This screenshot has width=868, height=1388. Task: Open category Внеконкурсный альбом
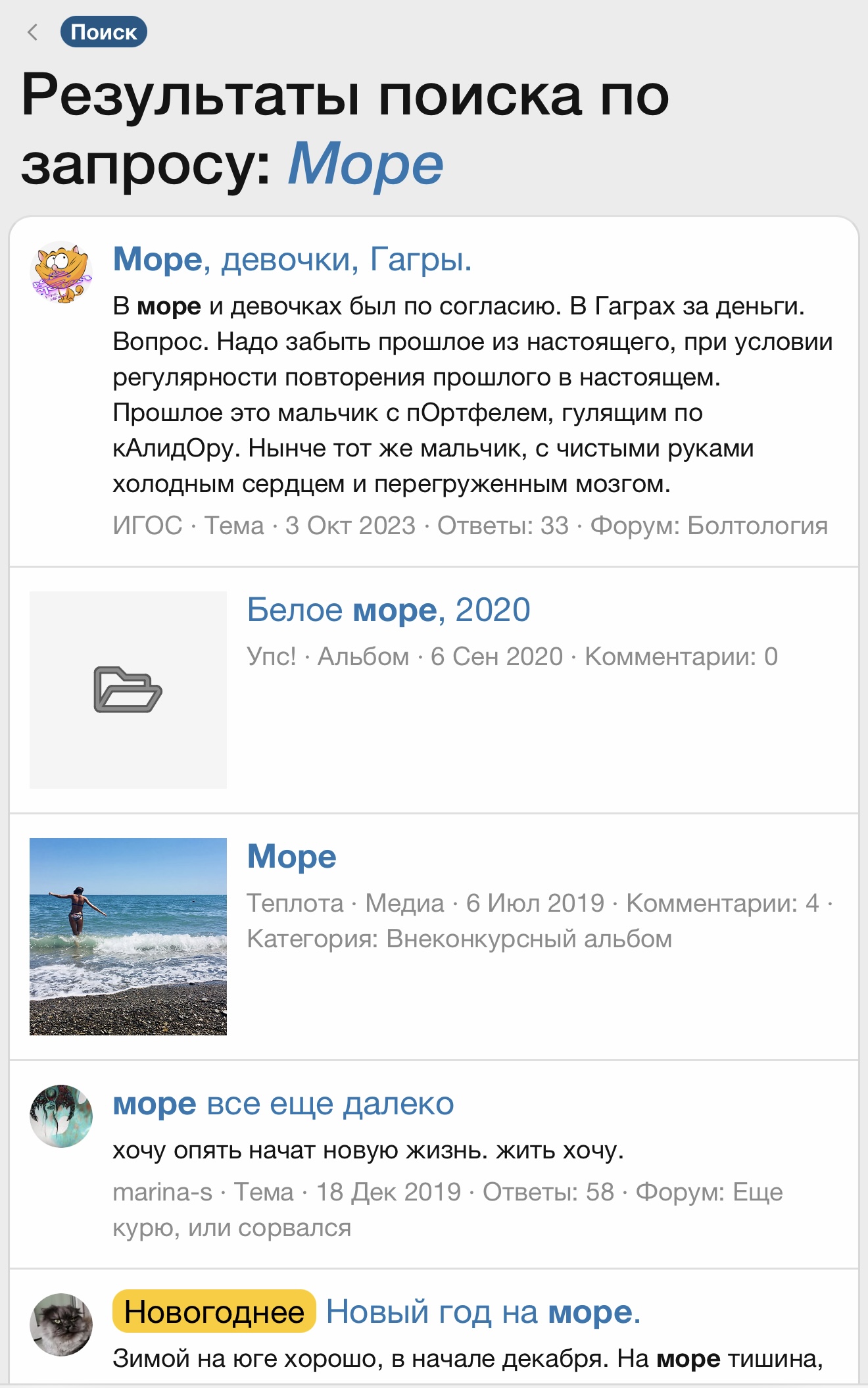click(529, 939)
